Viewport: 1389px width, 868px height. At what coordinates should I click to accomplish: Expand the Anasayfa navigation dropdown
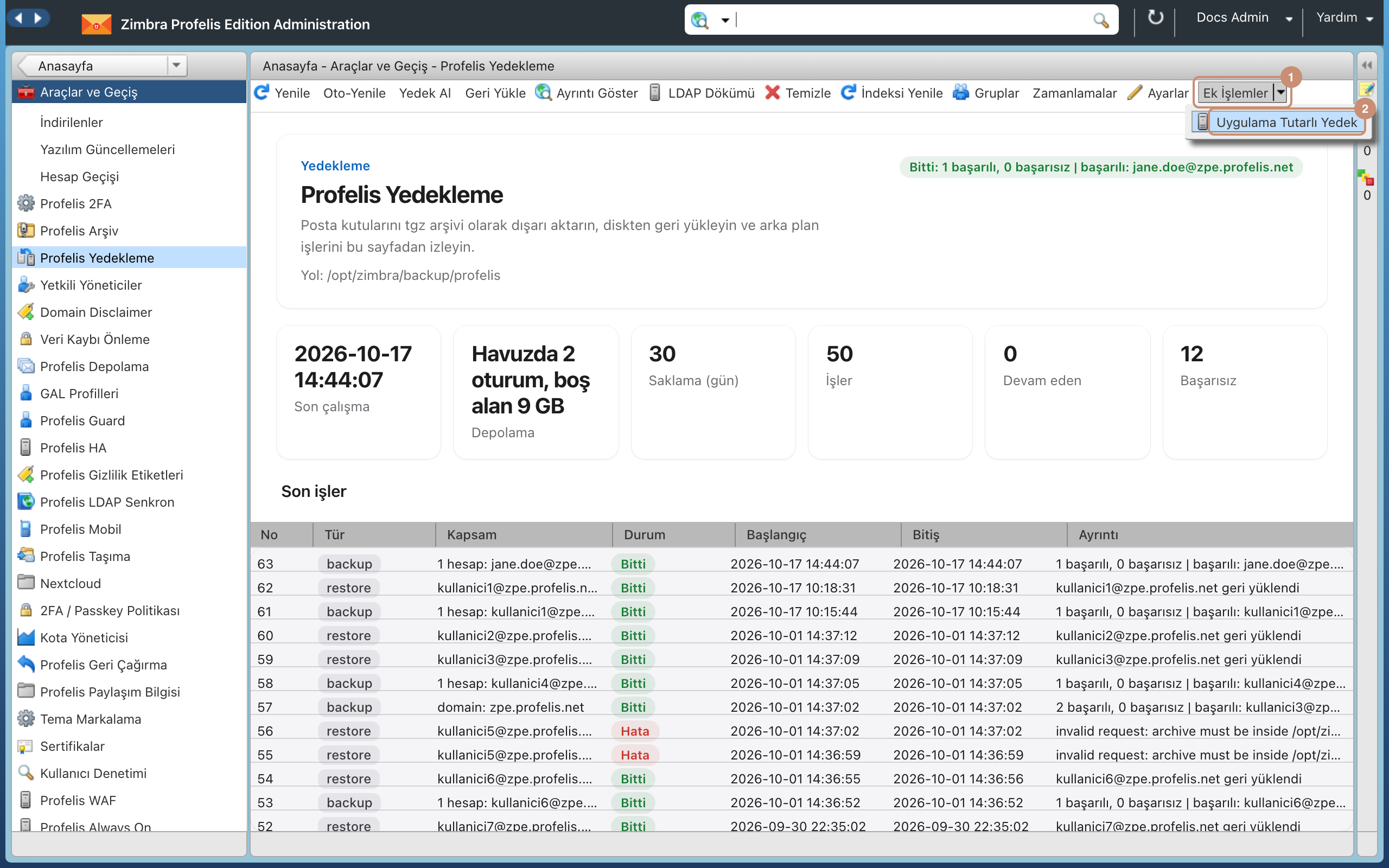pos(177,66)
